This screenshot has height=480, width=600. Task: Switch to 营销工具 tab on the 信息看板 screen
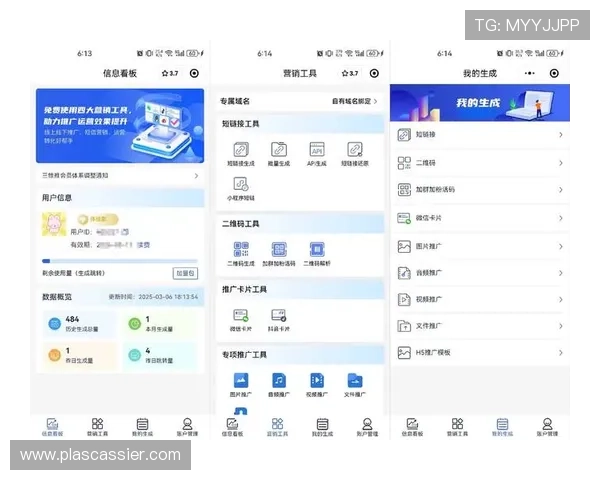pyautogui.click(x=97, y=427)
